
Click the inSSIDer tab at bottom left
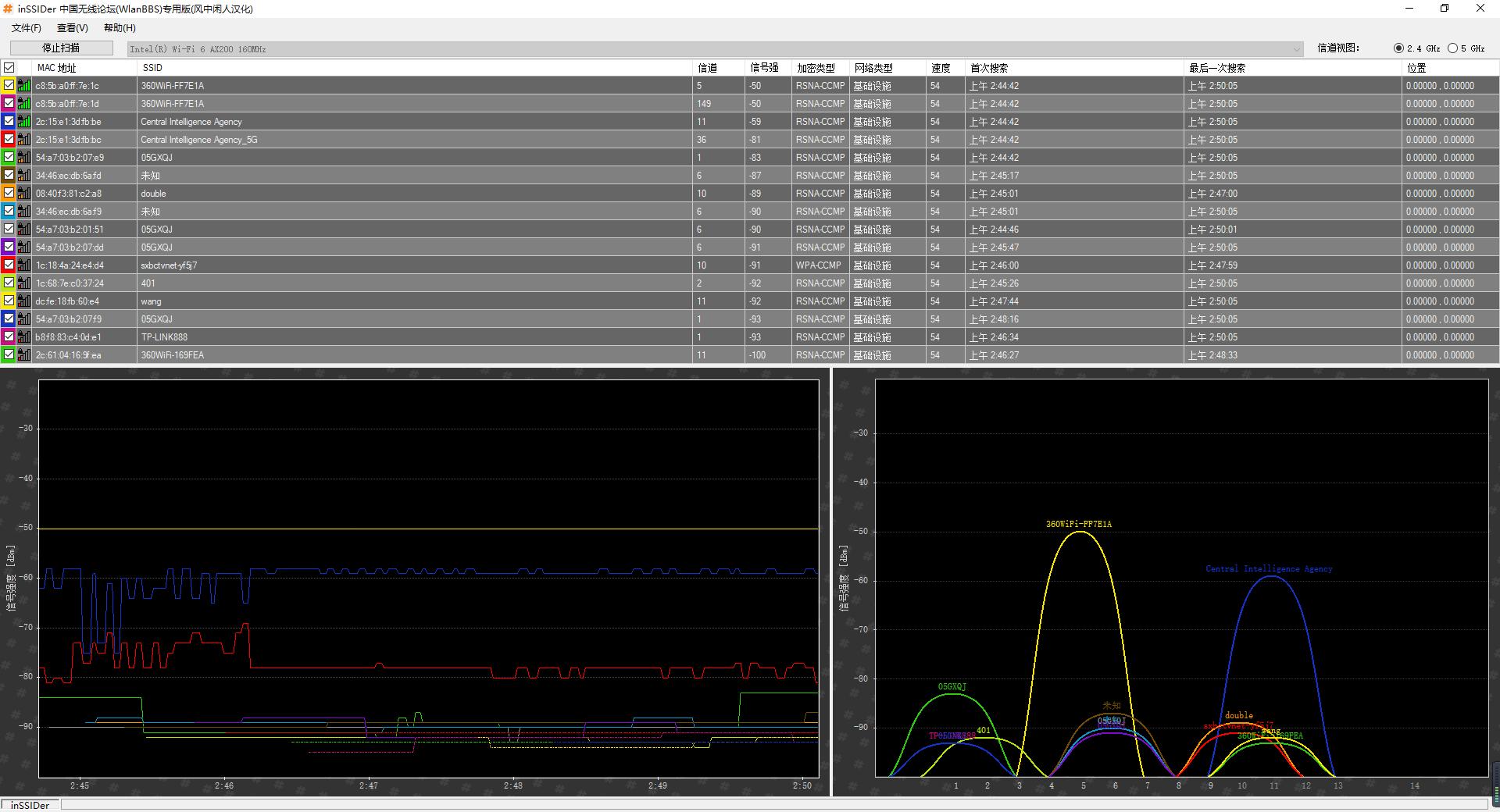click(x=30, y=805)
